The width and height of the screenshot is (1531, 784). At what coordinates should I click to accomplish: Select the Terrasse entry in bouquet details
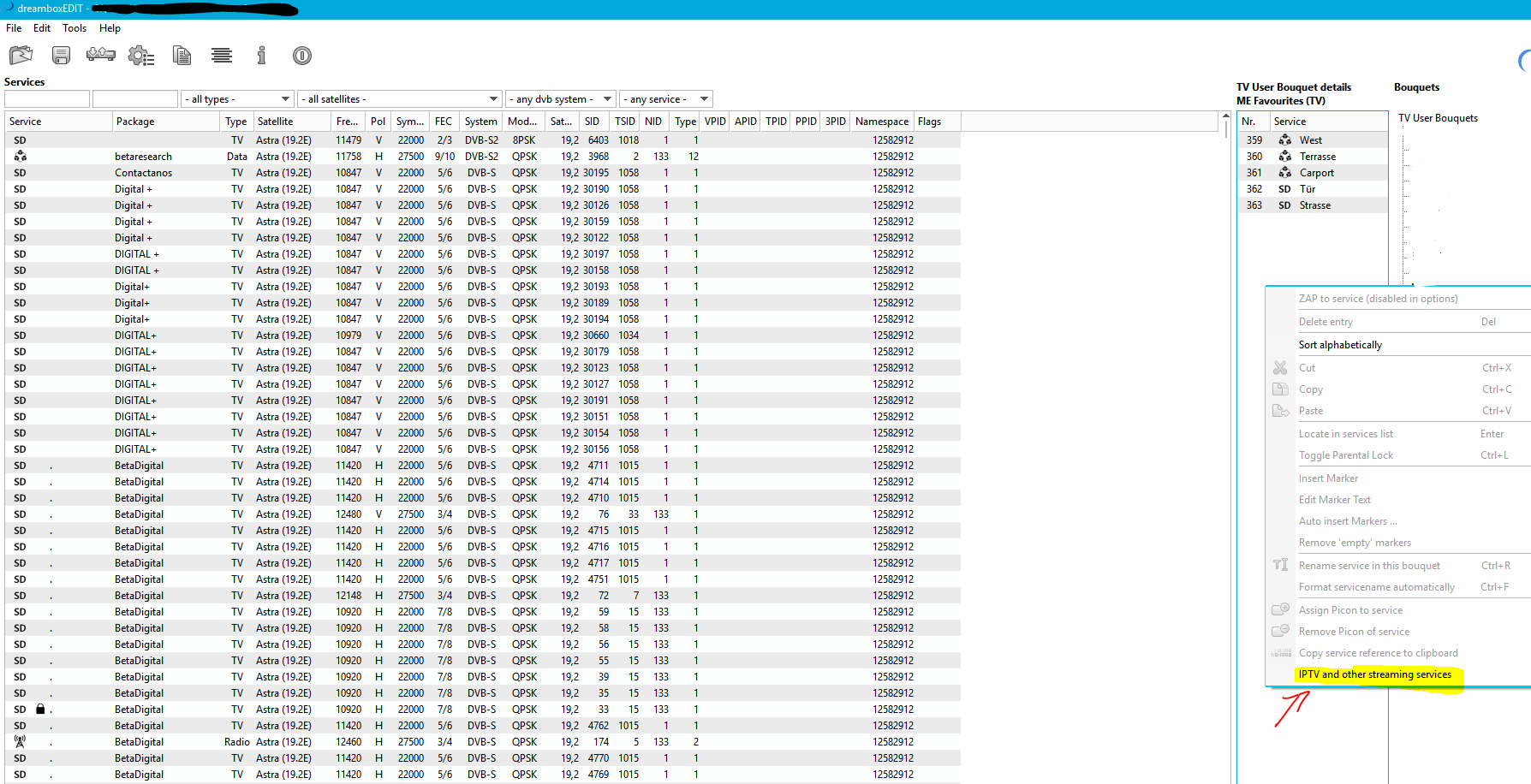pos(1317,157)
